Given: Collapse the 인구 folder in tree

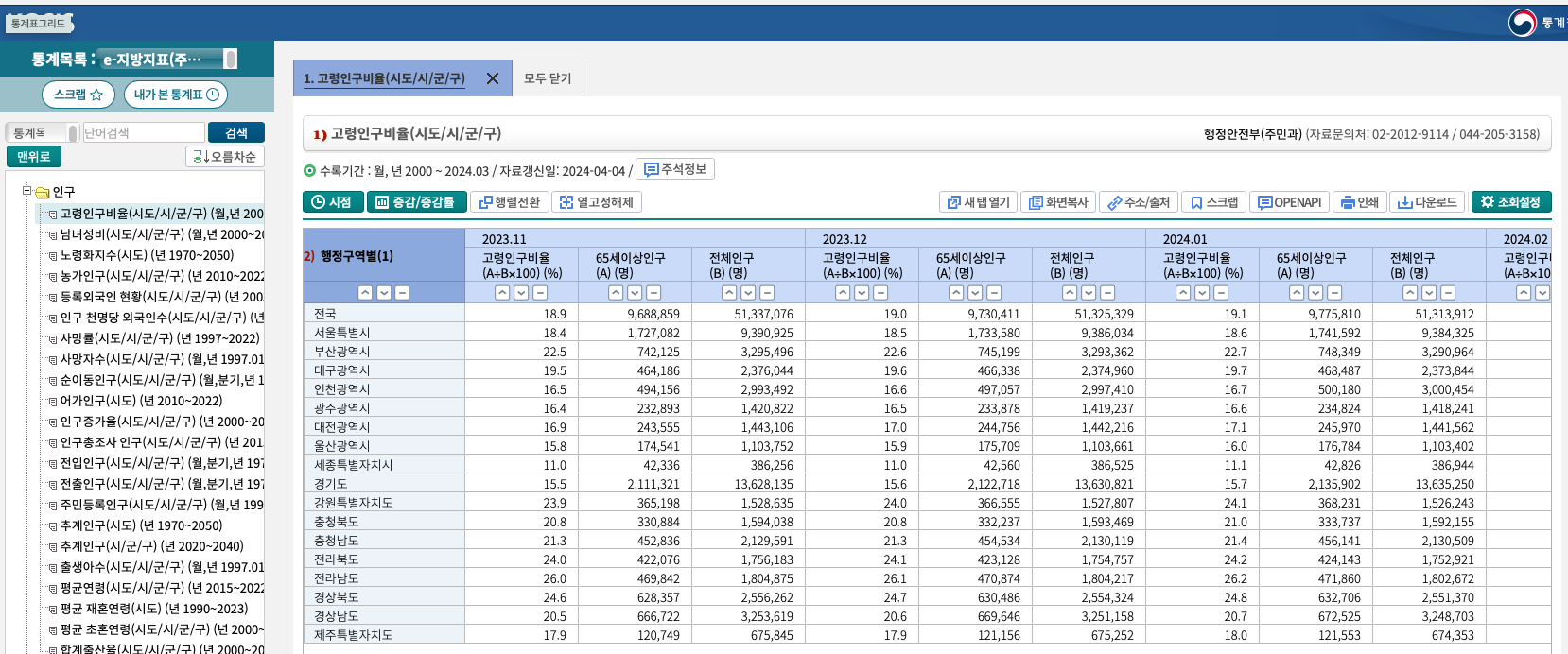Looking at the screenshot, I should (x=27, y=191).
